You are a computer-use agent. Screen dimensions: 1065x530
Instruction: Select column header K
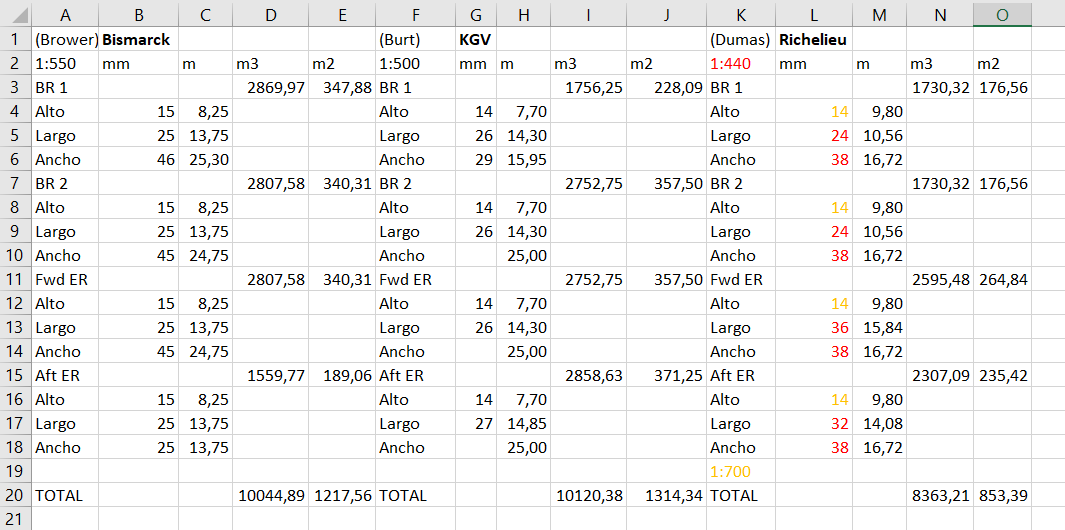click(x=741, y=14)
